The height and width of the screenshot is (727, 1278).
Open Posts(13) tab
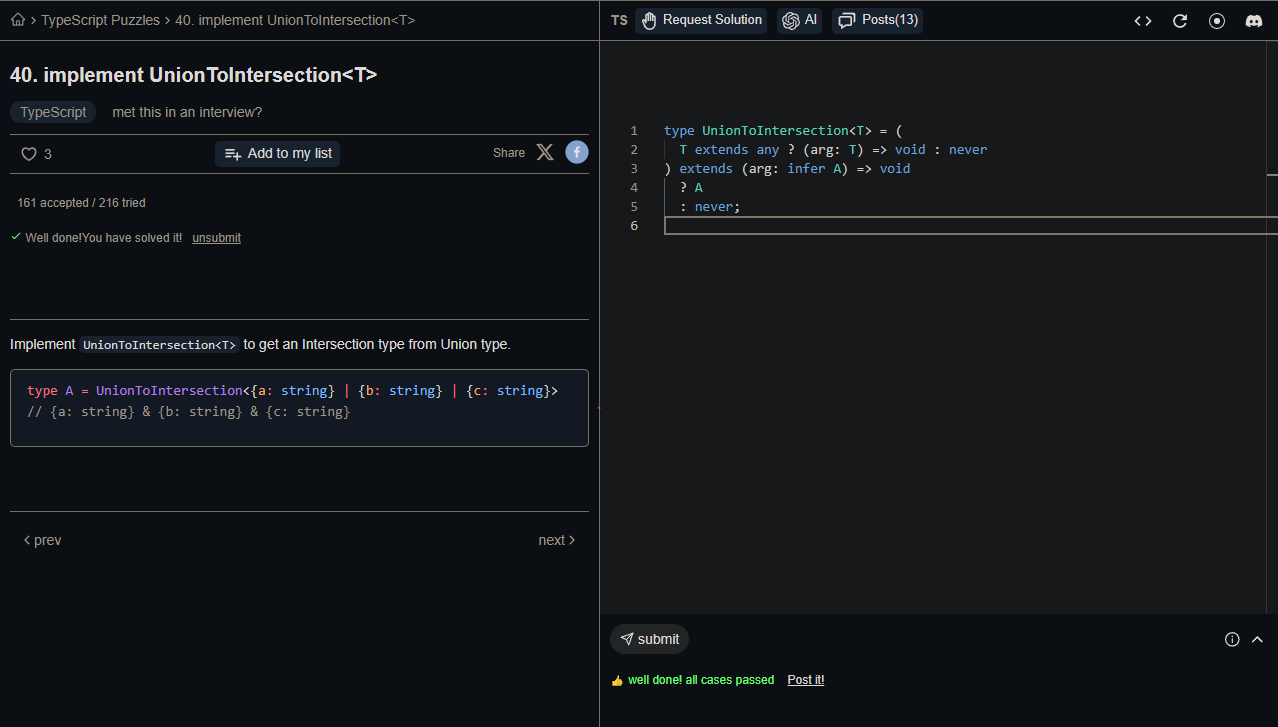(877, 20)
